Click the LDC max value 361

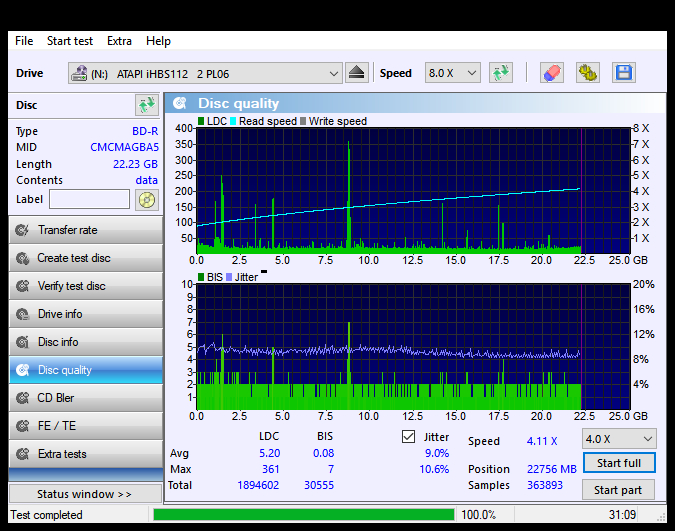(x=271, y=469)
